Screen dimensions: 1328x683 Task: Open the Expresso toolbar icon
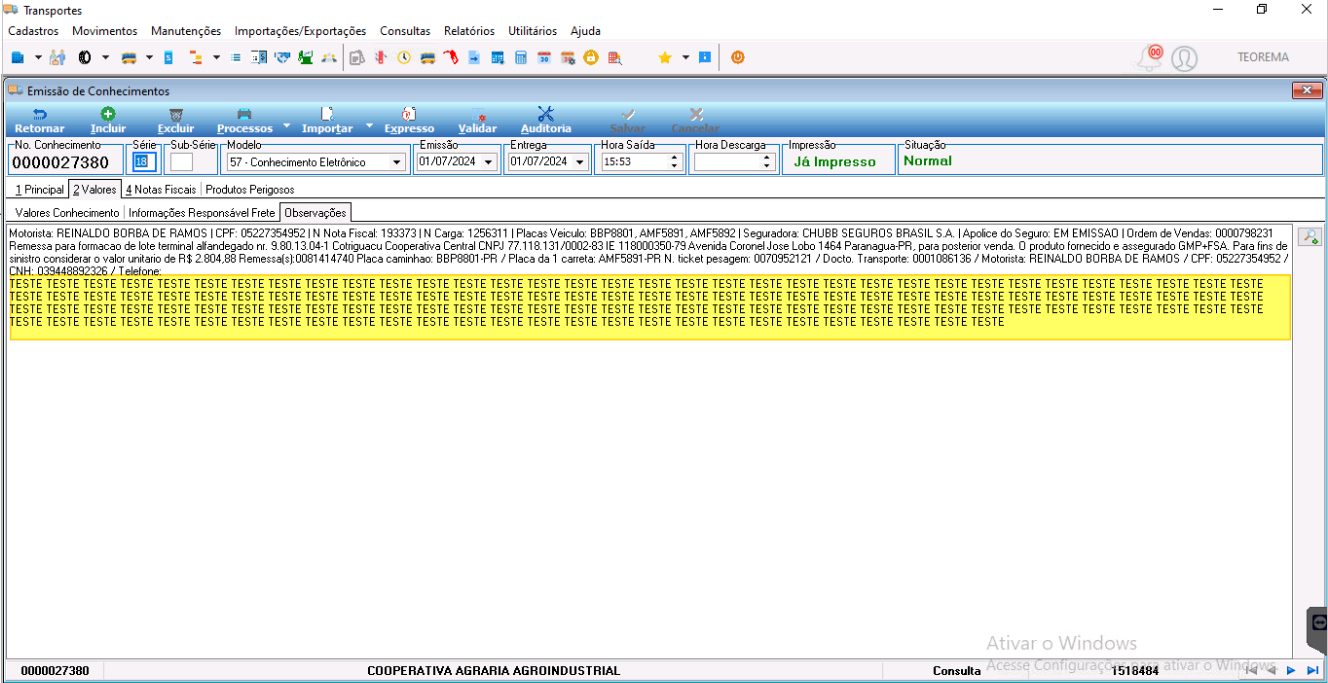[x=409, y=120]
